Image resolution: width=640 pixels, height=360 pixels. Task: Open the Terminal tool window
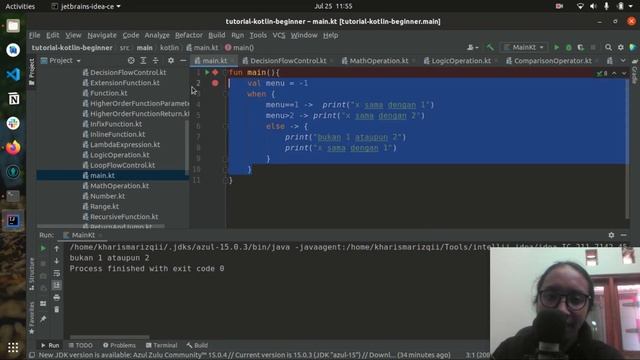[x=162, y=345]
